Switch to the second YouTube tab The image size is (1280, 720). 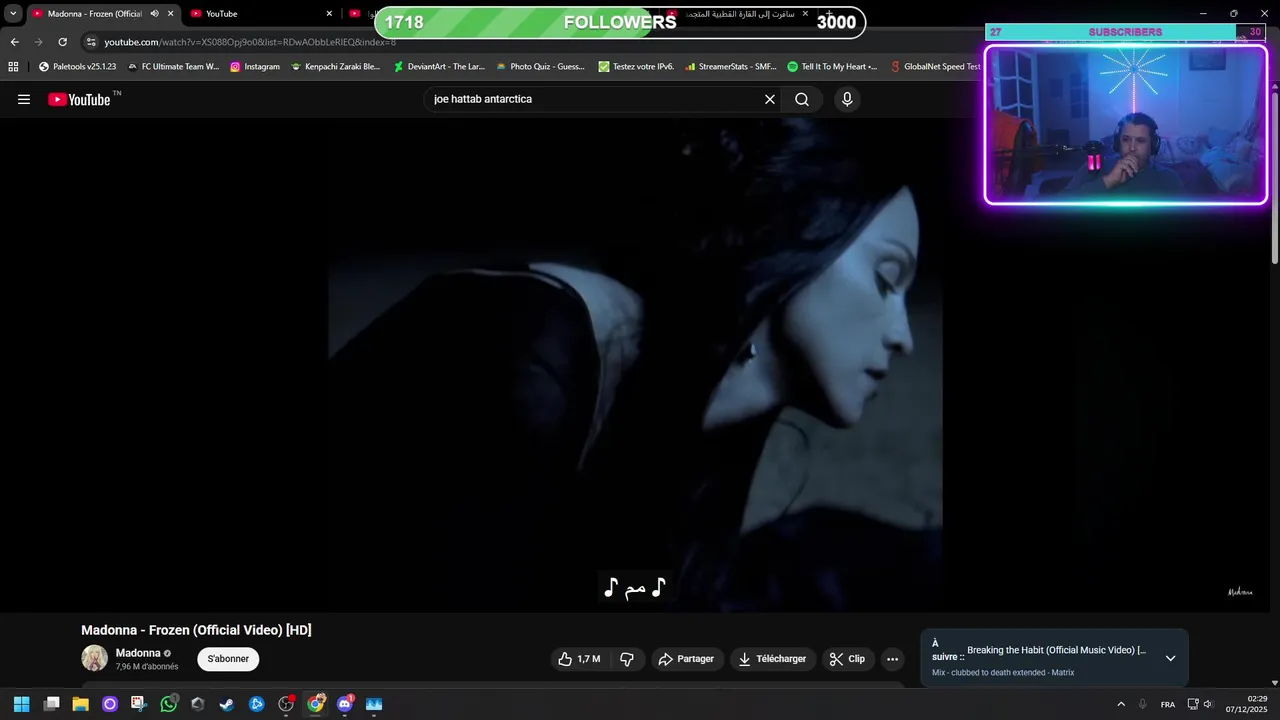(260, 14)
